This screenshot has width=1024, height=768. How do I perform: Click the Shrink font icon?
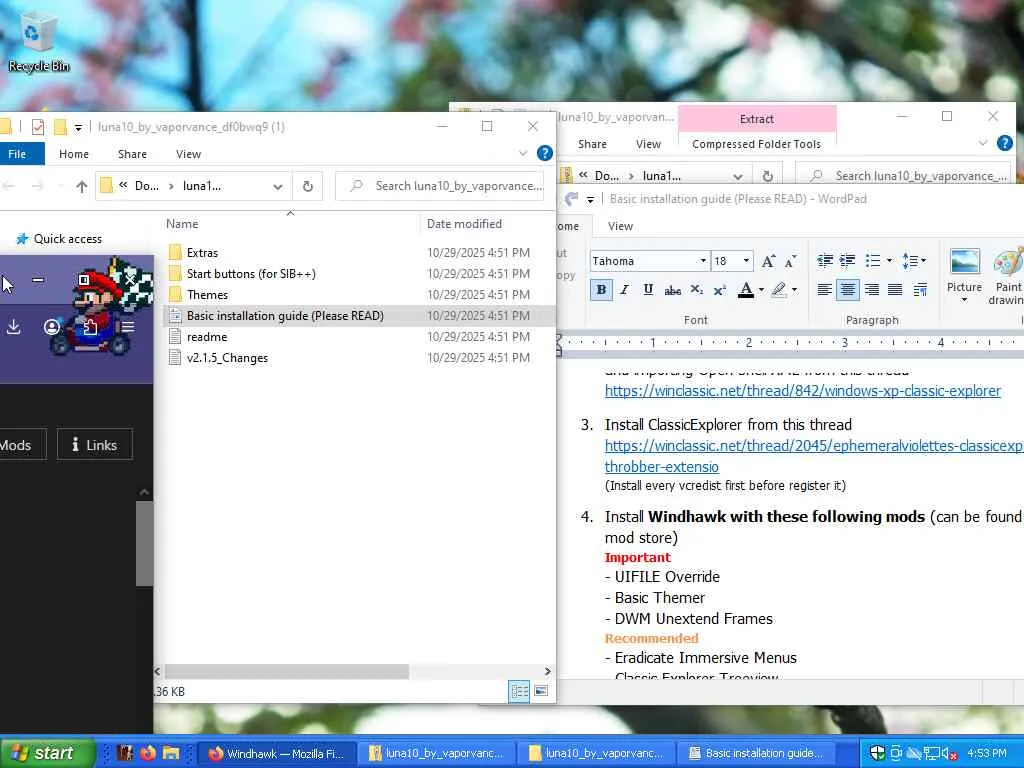[x=790, y=261]
